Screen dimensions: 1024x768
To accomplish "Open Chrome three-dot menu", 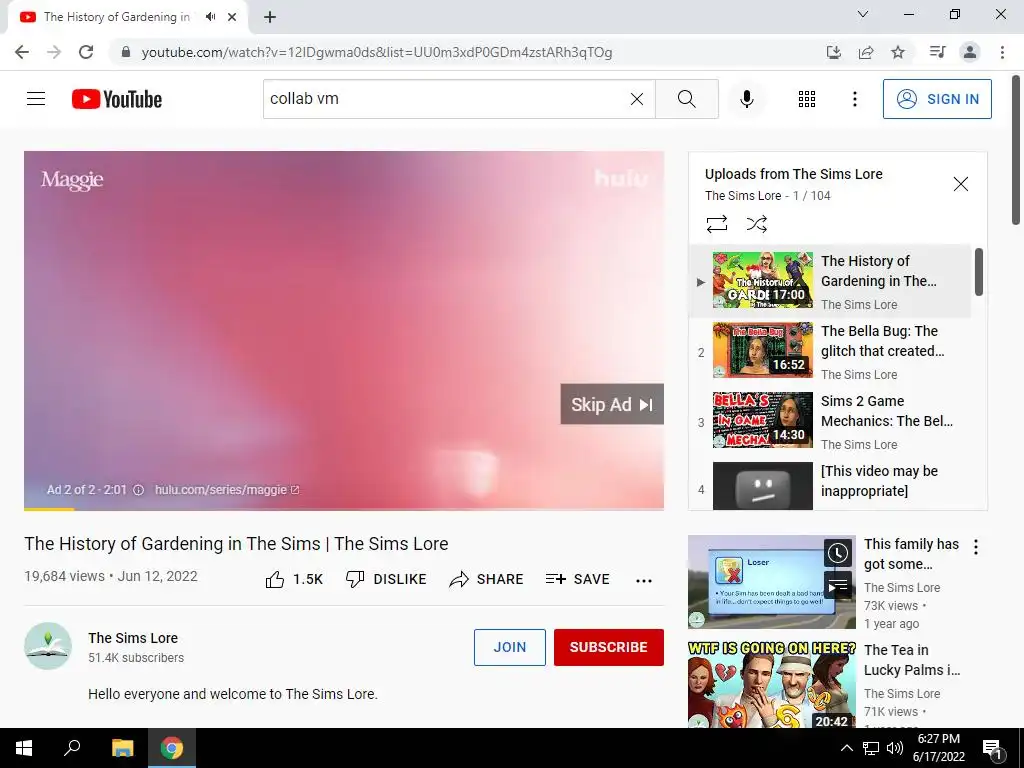I will (1002, 52).
